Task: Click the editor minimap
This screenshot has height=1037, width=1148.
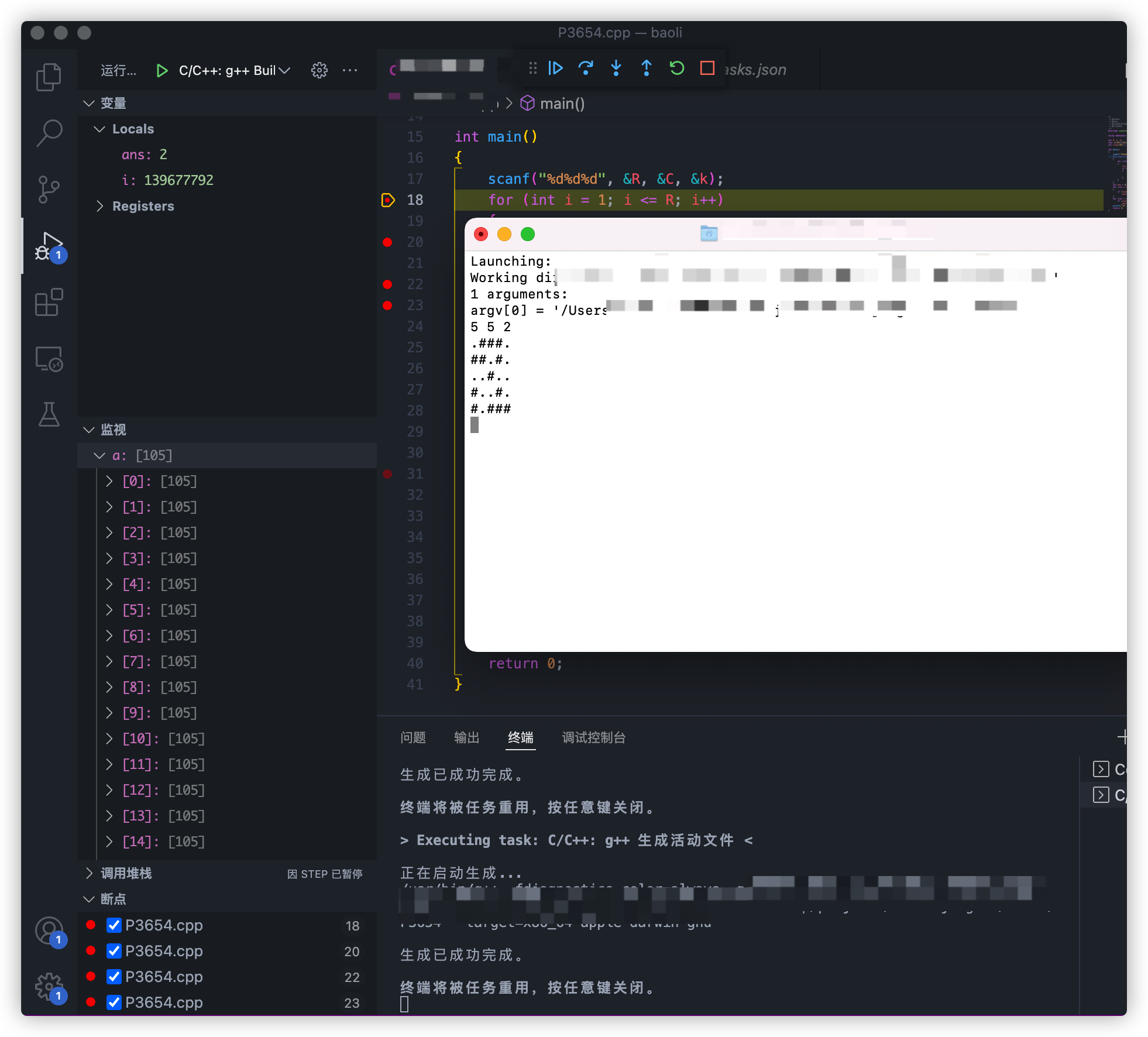Action: click(1116, 164)
